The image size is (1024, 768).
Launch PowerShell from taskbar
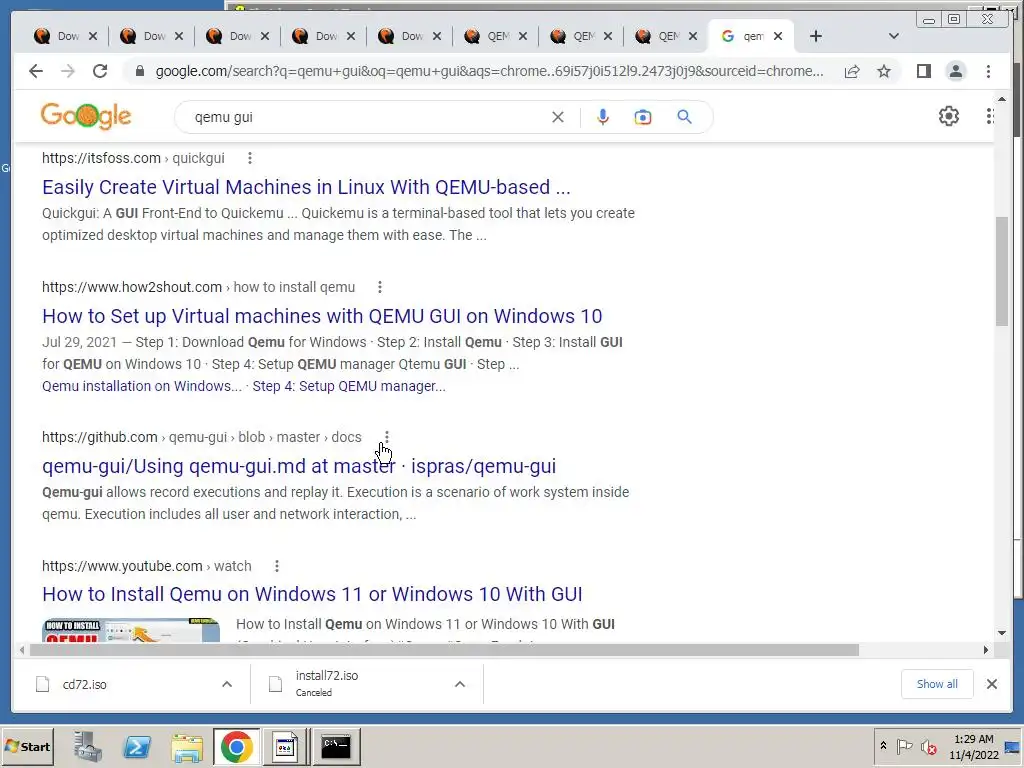137,746
